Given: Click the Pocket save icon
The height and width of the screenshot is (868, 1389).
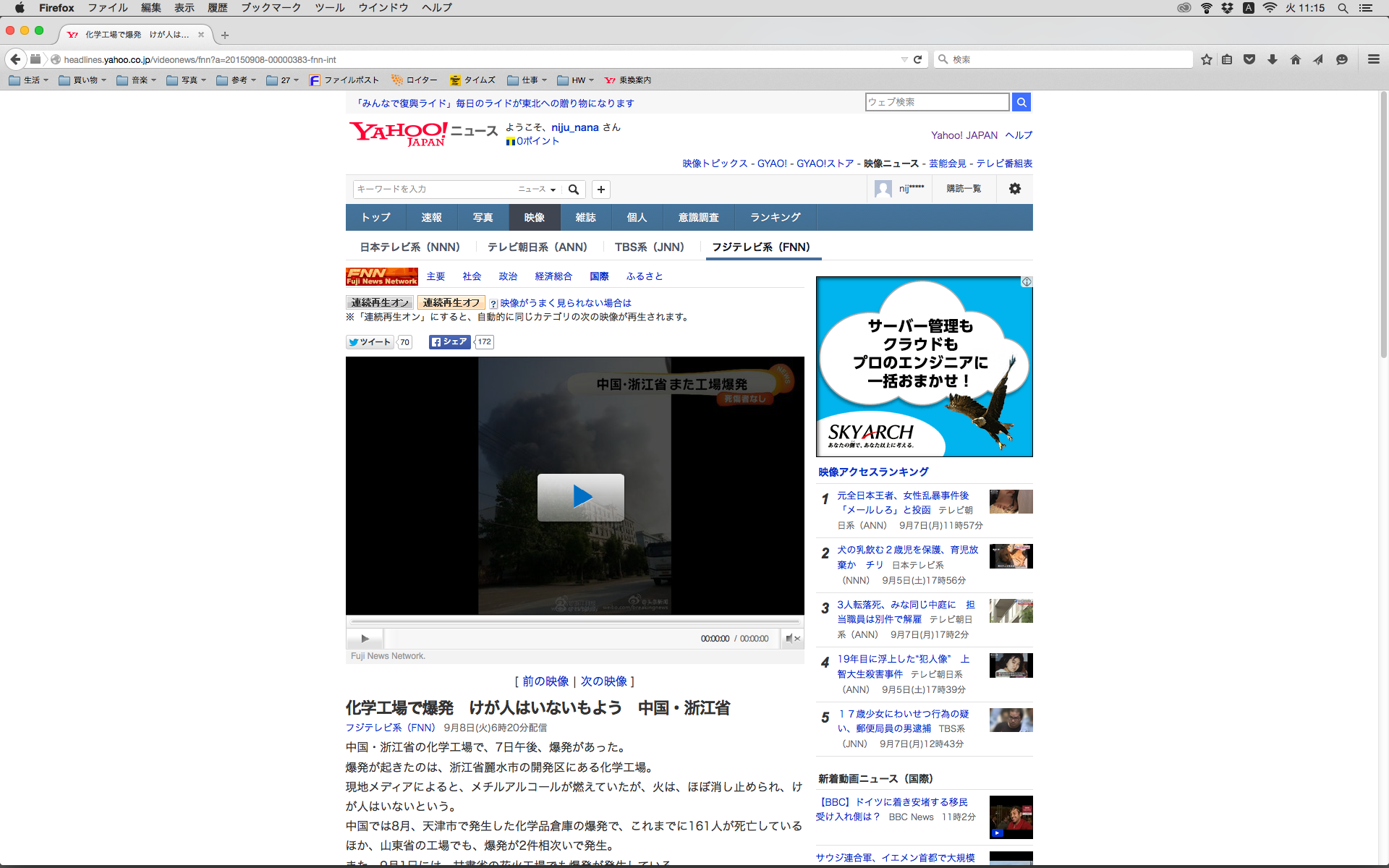Looking at the screenshot, I should pyautogui.click(x=1249, y=59).
